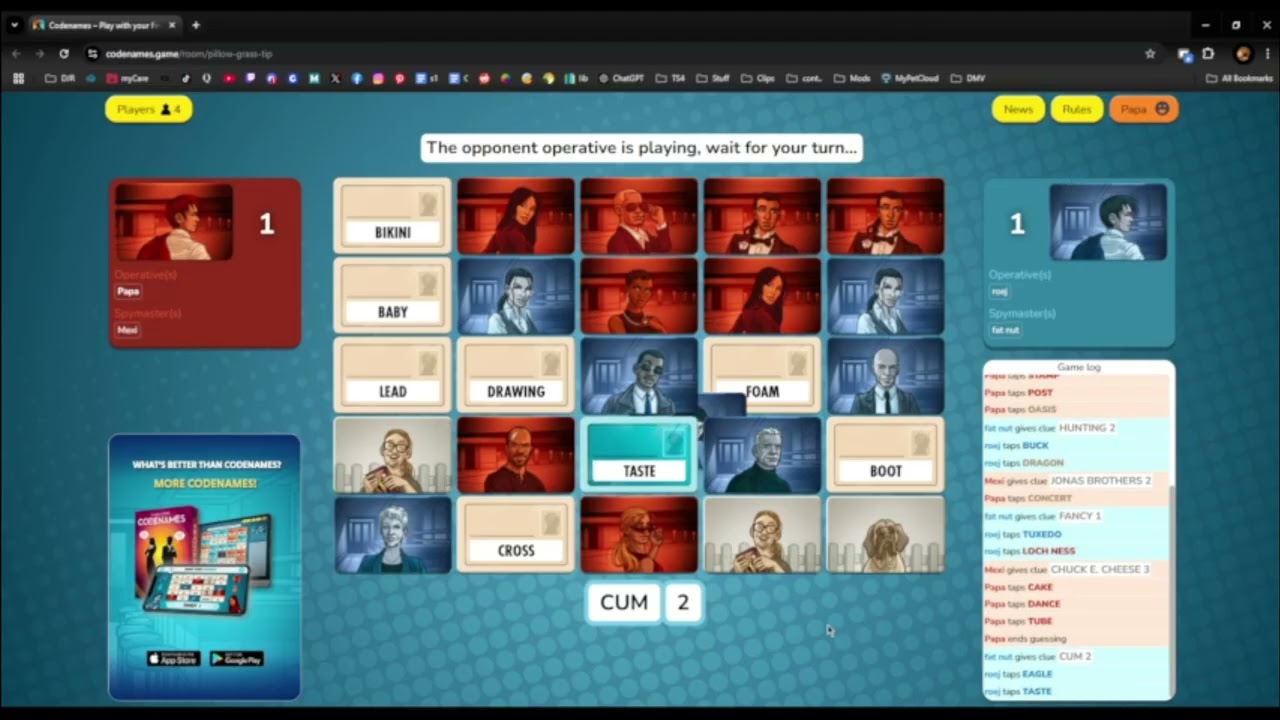
Task: Click the HUNTING 2 clue in game log
Action: point(1087,428)
